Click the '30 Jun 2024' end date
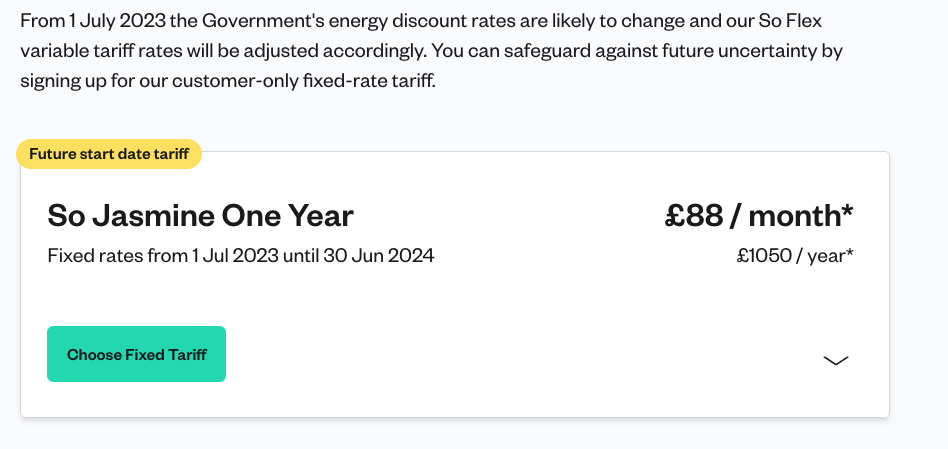 [378, 256]
